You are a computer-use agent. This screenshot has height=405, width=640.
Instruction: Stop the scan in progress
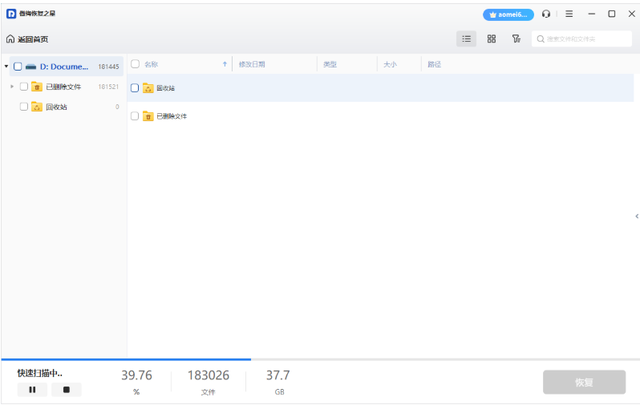coord(66,389)
